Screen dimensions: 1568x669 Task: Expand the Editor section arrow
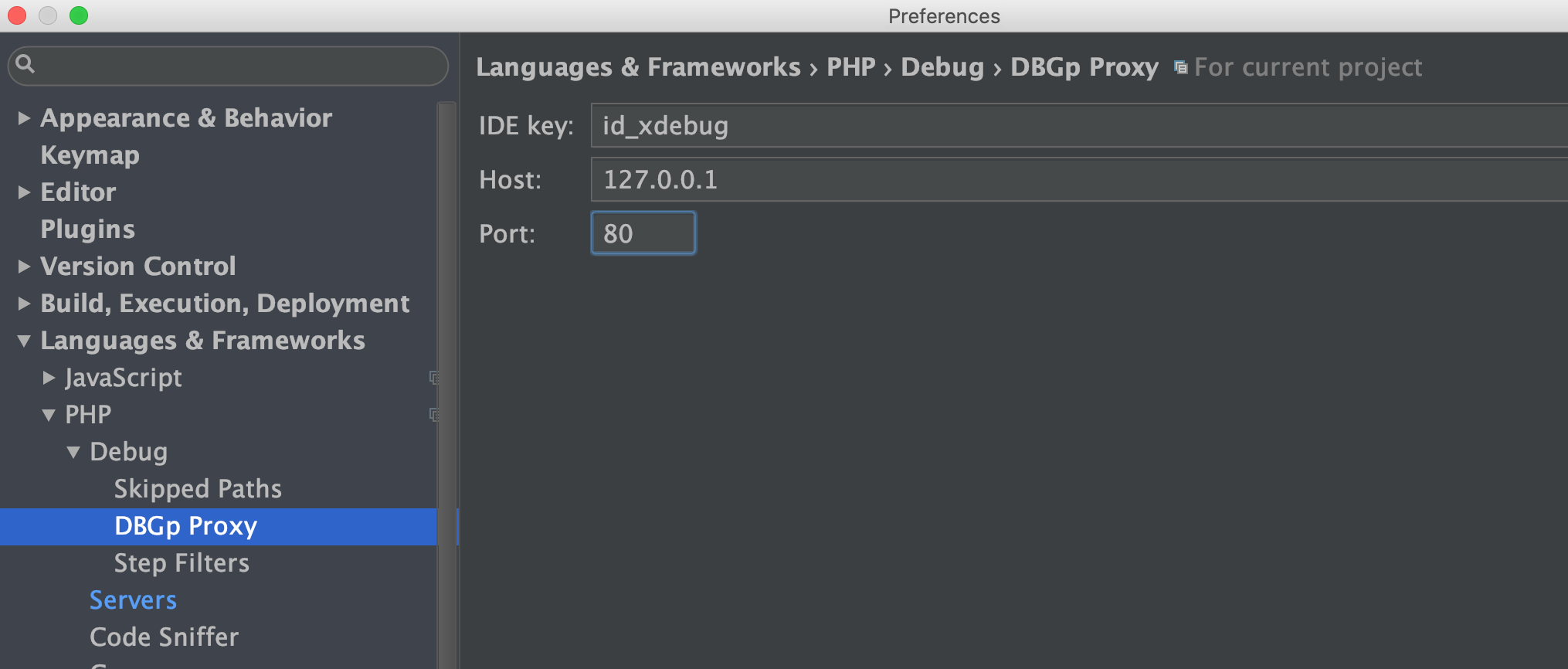[24, 192]
